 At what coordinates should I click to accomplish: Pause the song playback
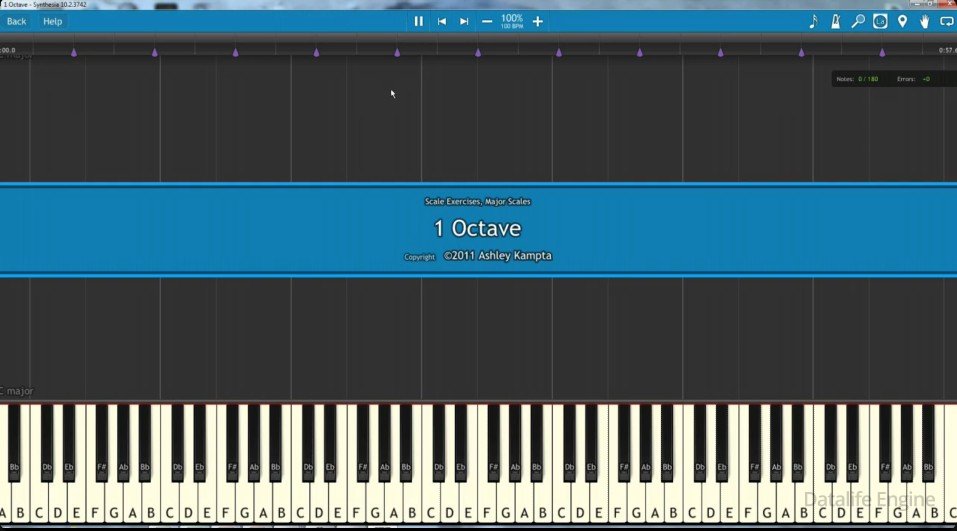point(418,21)
